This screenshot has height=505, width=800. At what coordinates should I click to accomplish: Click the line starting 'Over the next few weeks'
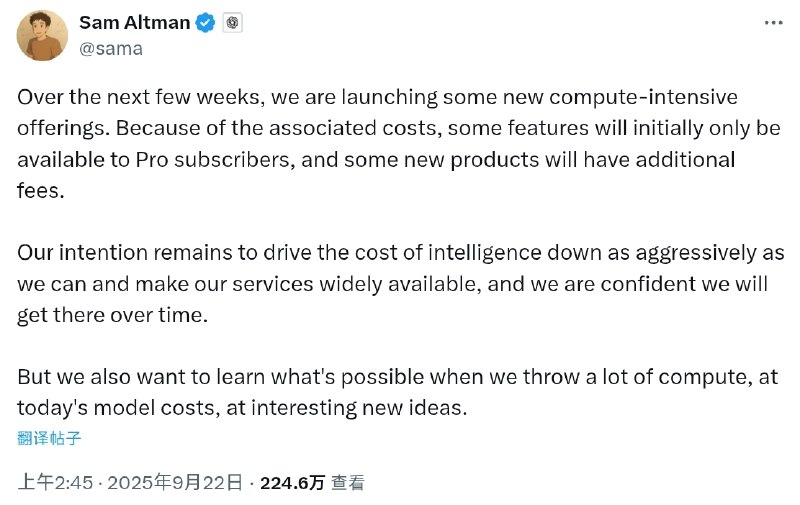coord(378,97)
